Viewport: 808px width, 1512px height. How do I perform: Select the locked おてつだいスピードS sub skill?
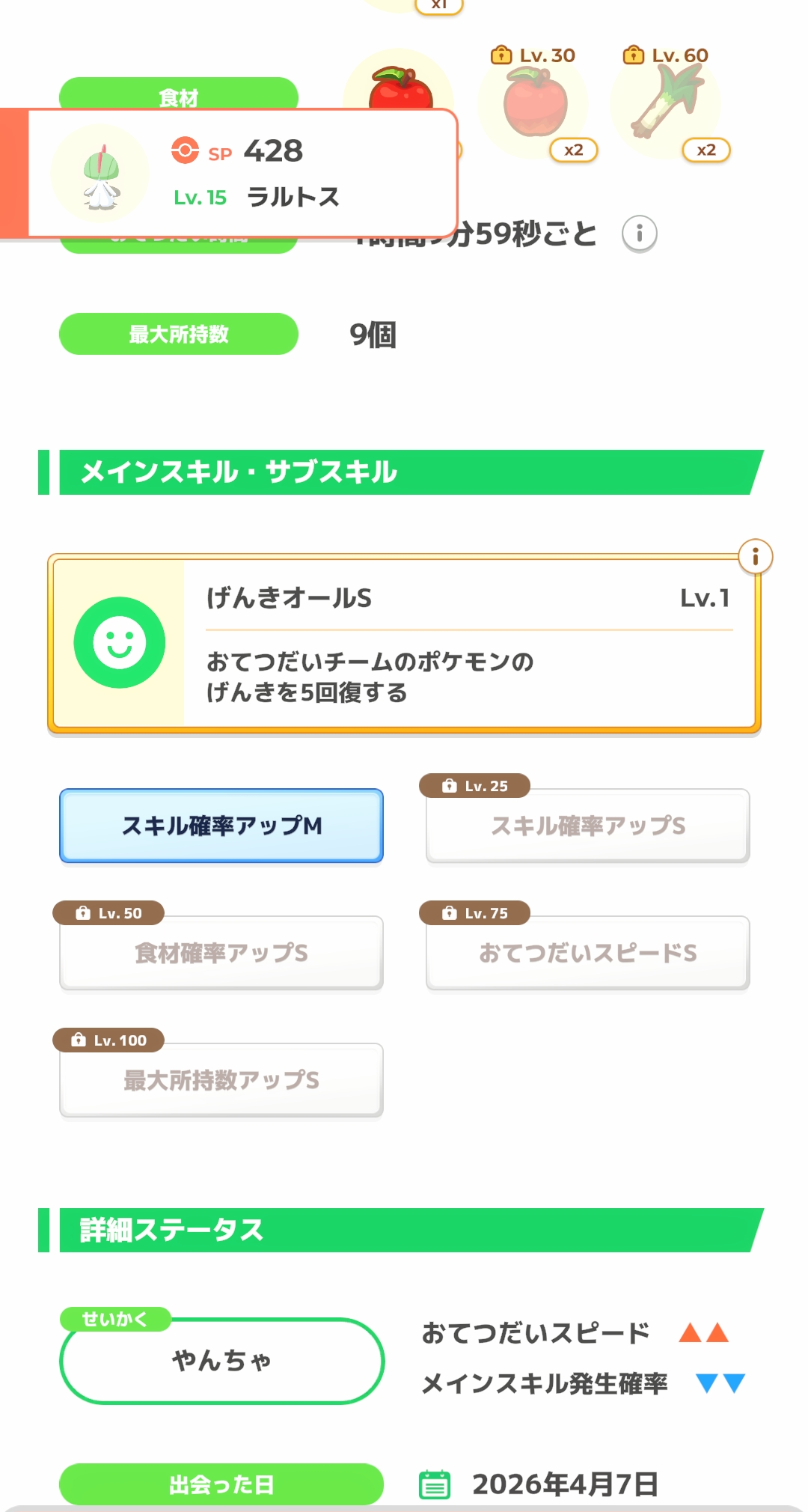point(587,953)
